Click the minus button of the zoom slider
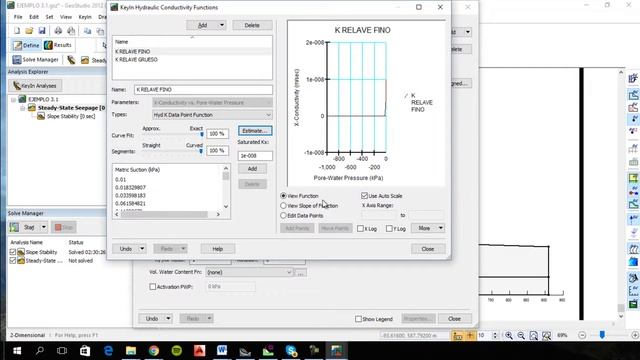 click(582, 335)
